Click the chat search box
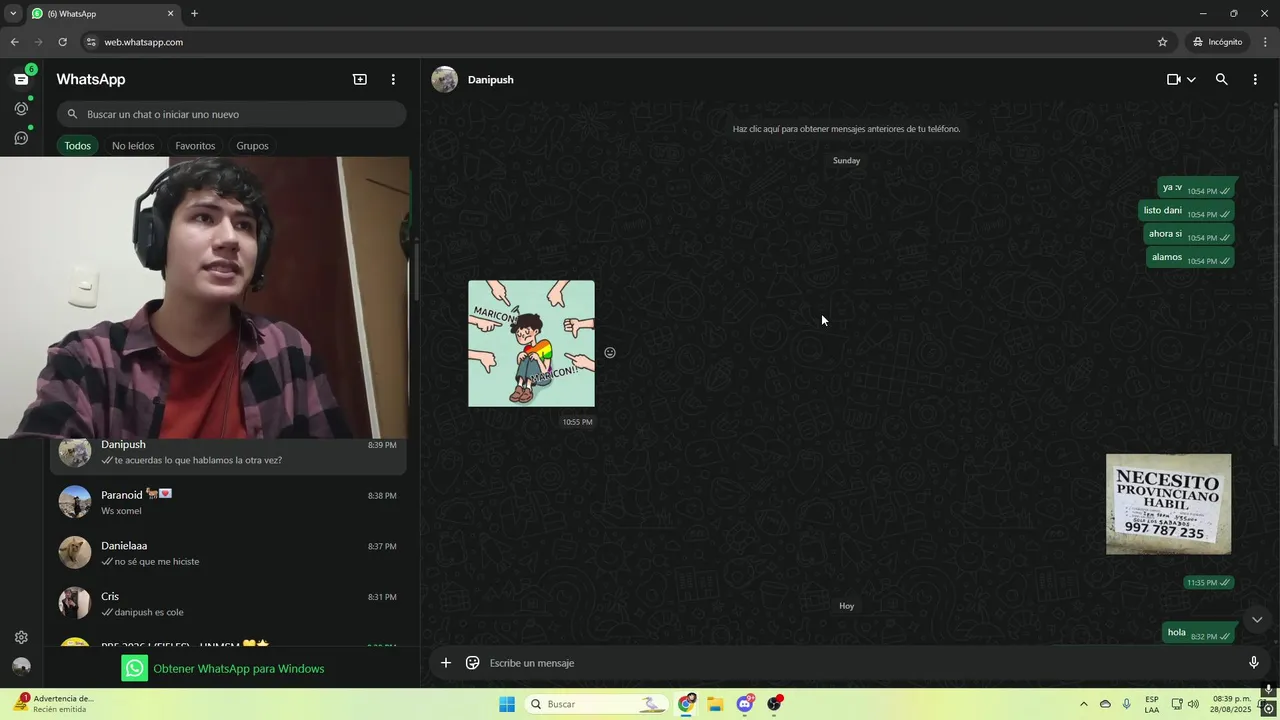The width and height of the screenshot is (1280, 720). pyautogui.click(x=231, y=114)
